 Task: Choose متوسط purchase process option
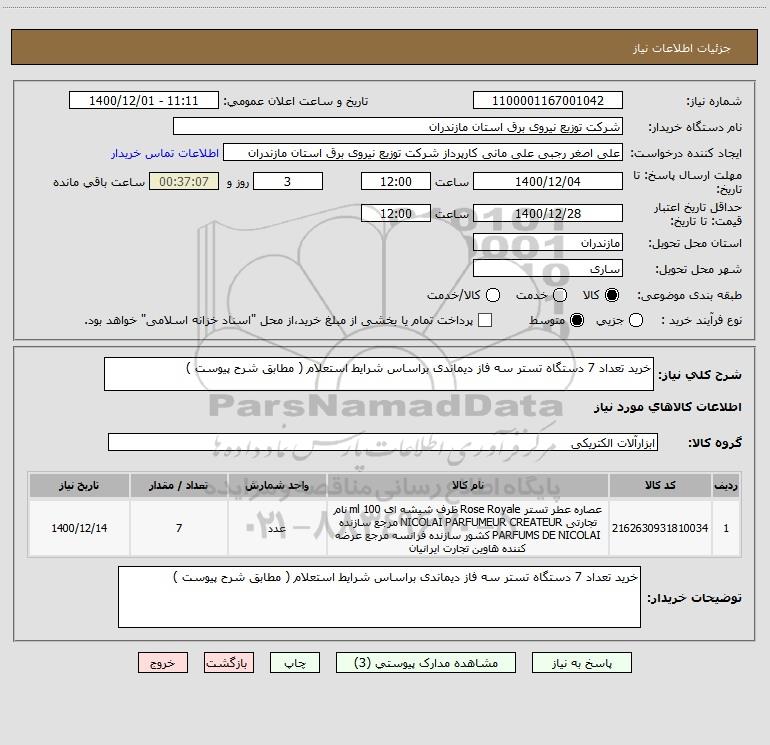click(577, 320)
